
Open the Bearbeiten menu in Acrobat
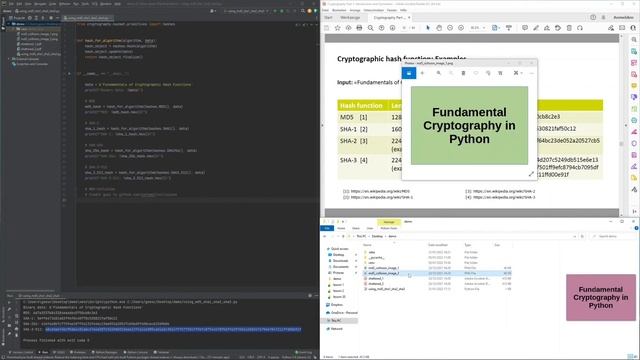tap(339, 10)
